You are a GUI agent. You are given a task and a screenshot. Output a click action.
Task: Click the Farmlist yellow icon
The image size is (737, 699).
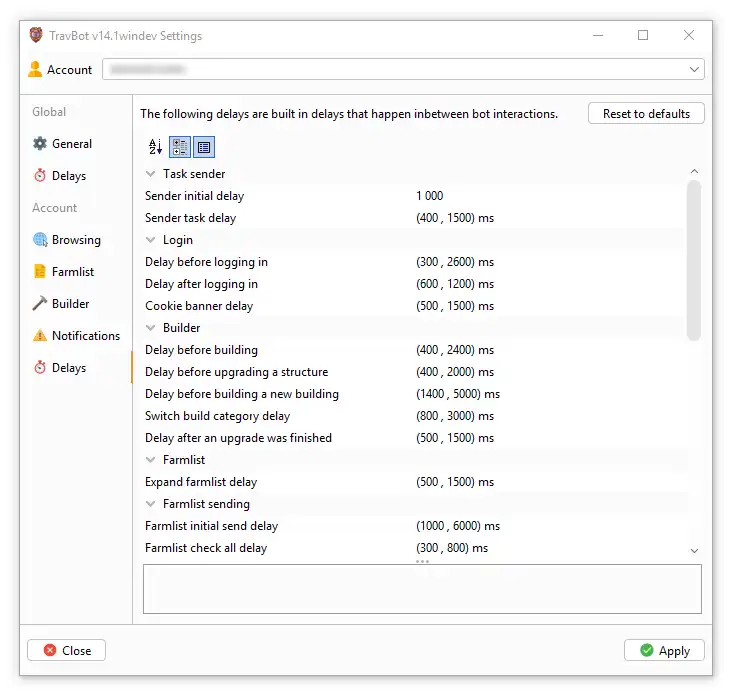click(x=40, y=272)
